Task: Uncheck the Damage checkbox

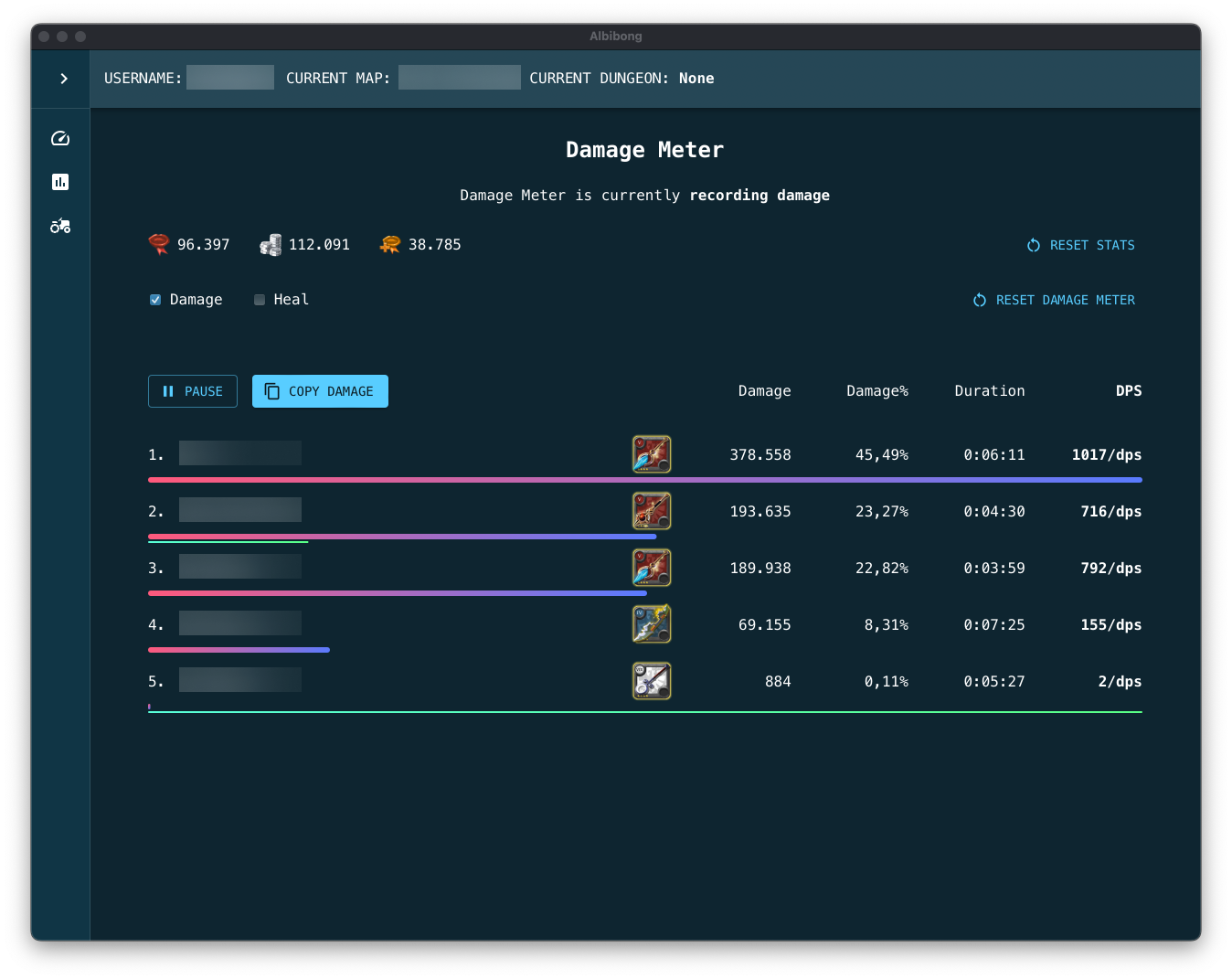Action: [x=155, y=300]
